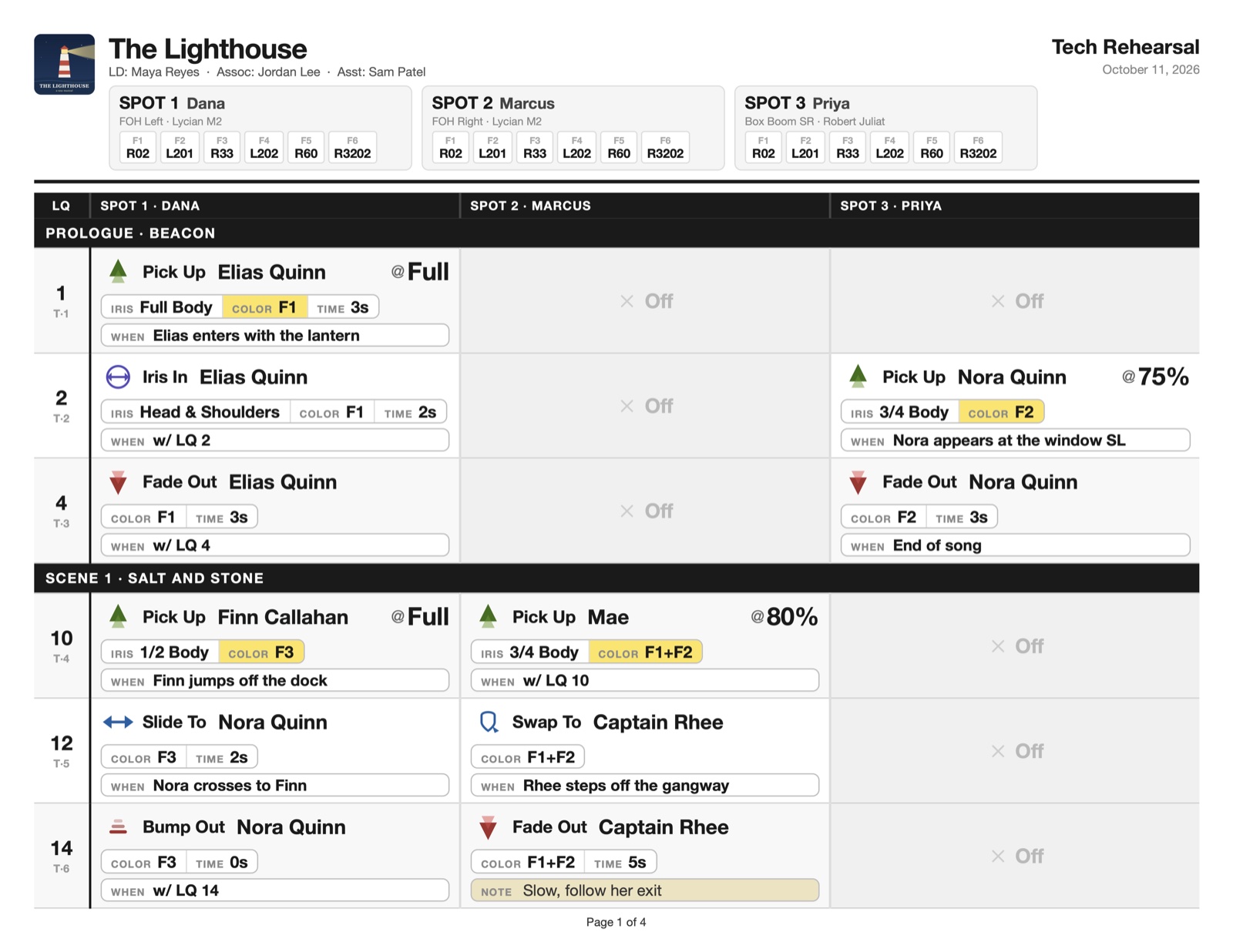The width and height of the screenshot is (1233, 952).
Task: Click the Off X in Spot 2 cue 1
Action: click(627, 301)
